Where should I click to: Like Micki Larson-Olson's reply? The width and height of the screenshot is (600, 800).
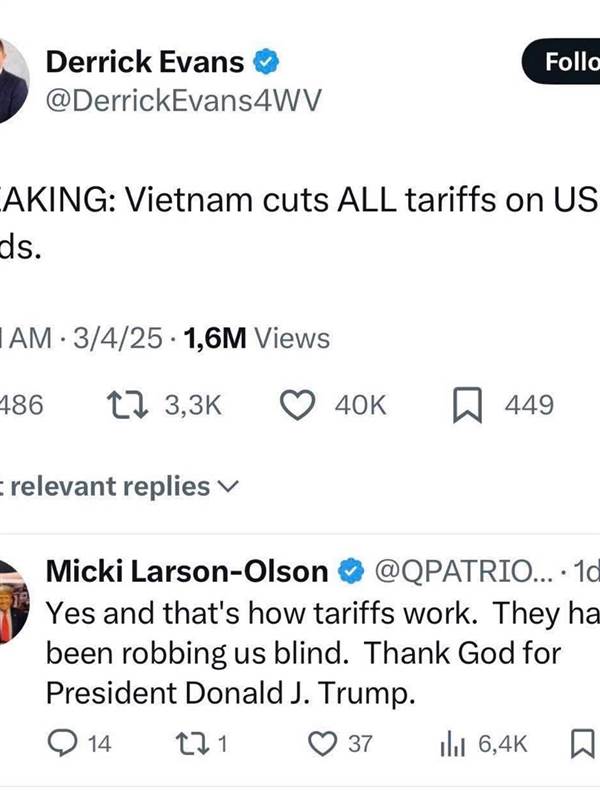click(322, 743)
